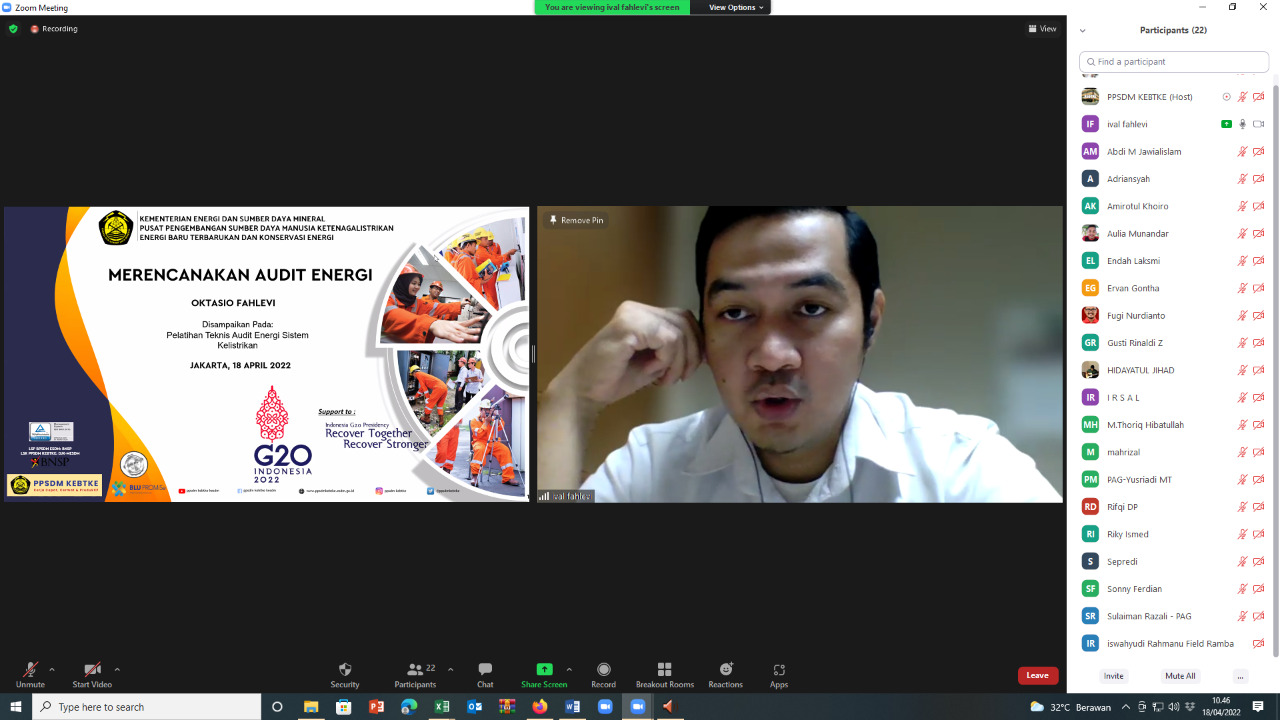The height and width of the screenshot is (720, 1280).
Task: Click the green encryption shield icon
Action: tap(13, 29)
